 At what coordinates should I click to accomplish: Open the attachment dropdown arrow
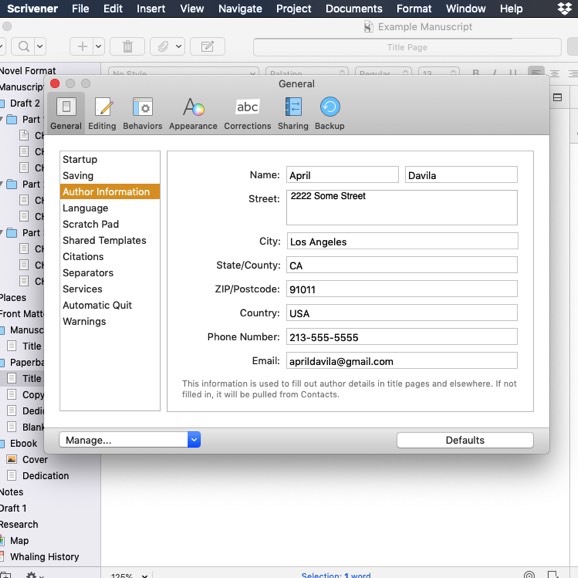tap(178, 46)
